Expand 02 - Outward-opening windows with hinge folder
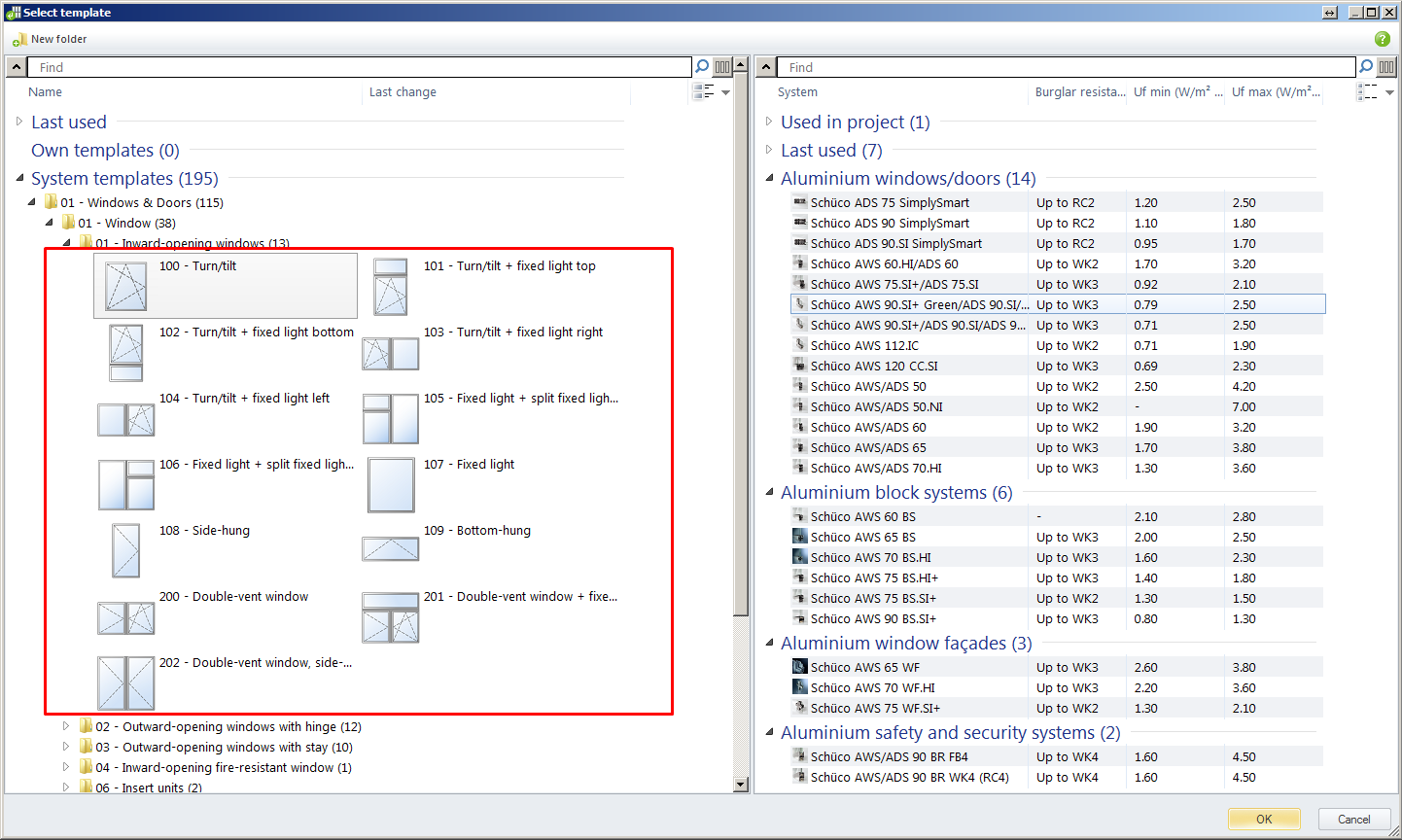Screen dimensions: 1402x840 coord(66,726)
